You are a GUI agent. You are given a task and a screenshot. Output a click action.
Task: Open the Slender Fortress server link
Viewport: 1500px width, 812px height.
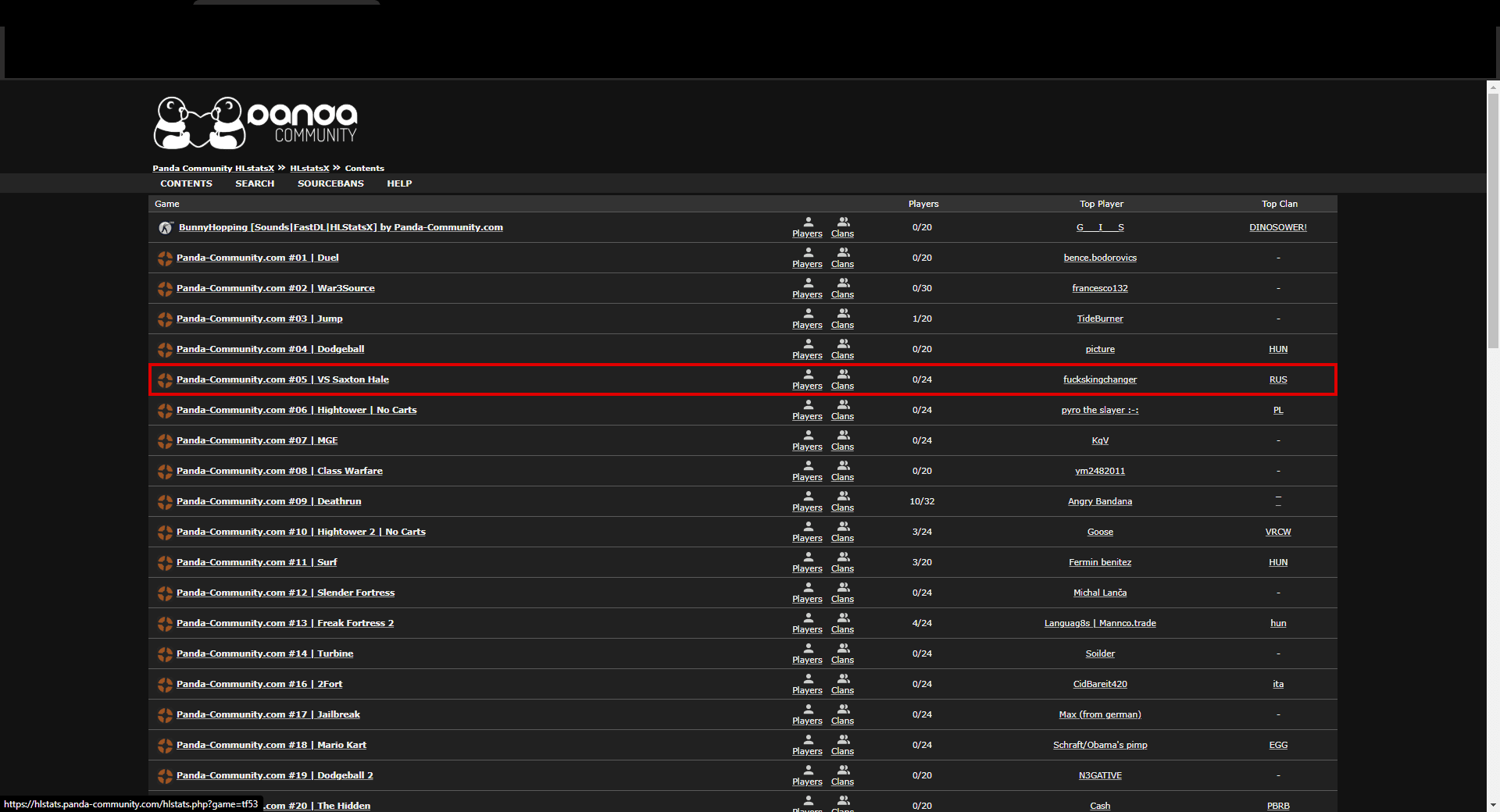point(285,593)
